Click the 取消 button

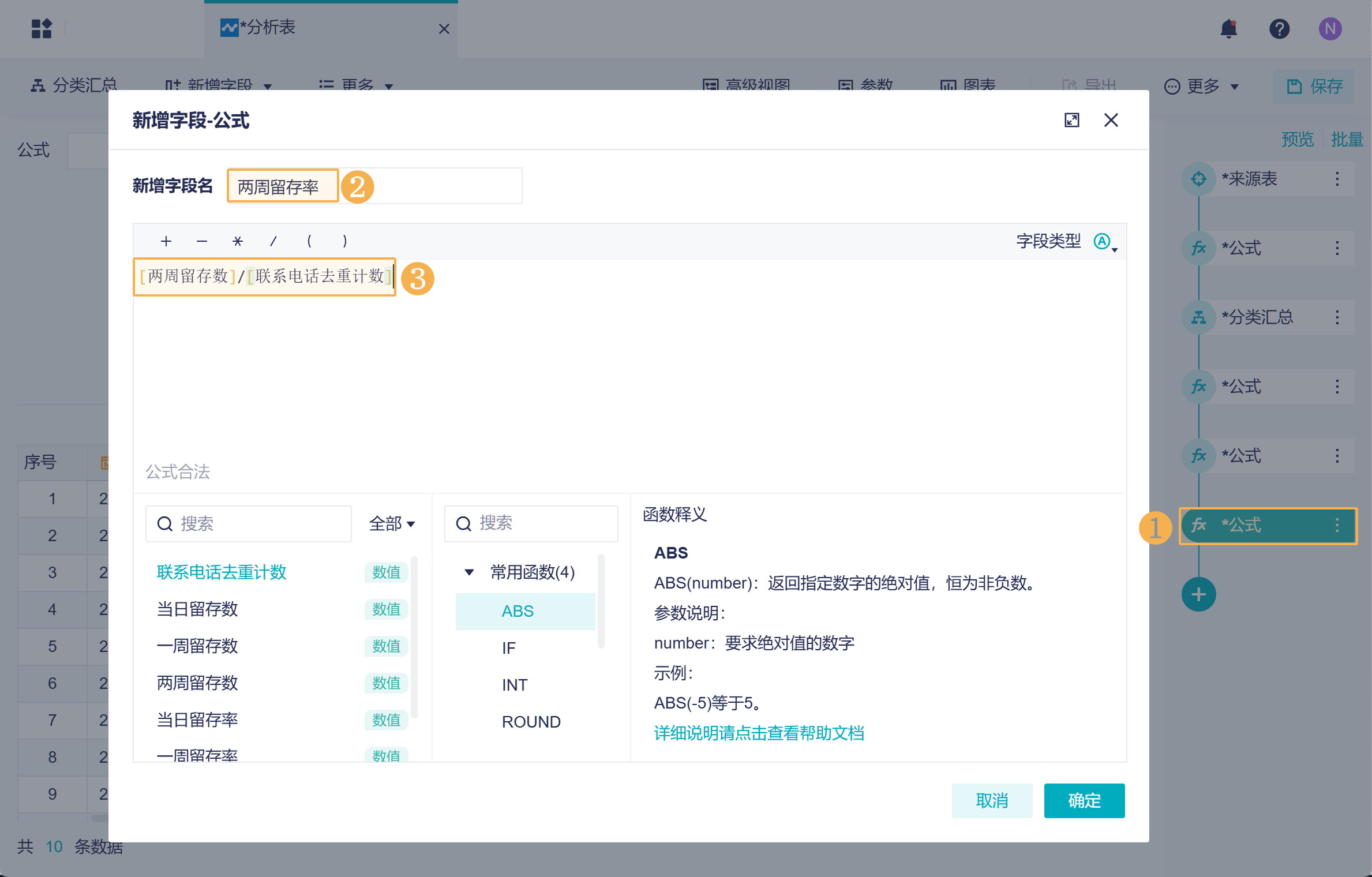(x=991, y=800)
